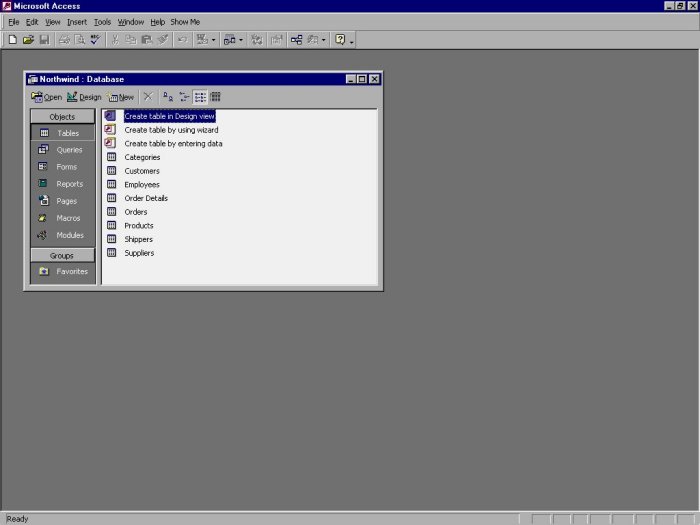Image resolution: width=700 pixels, height=525 pixels.
Task: Switch to Large Icons view
Action: [168, 97]
